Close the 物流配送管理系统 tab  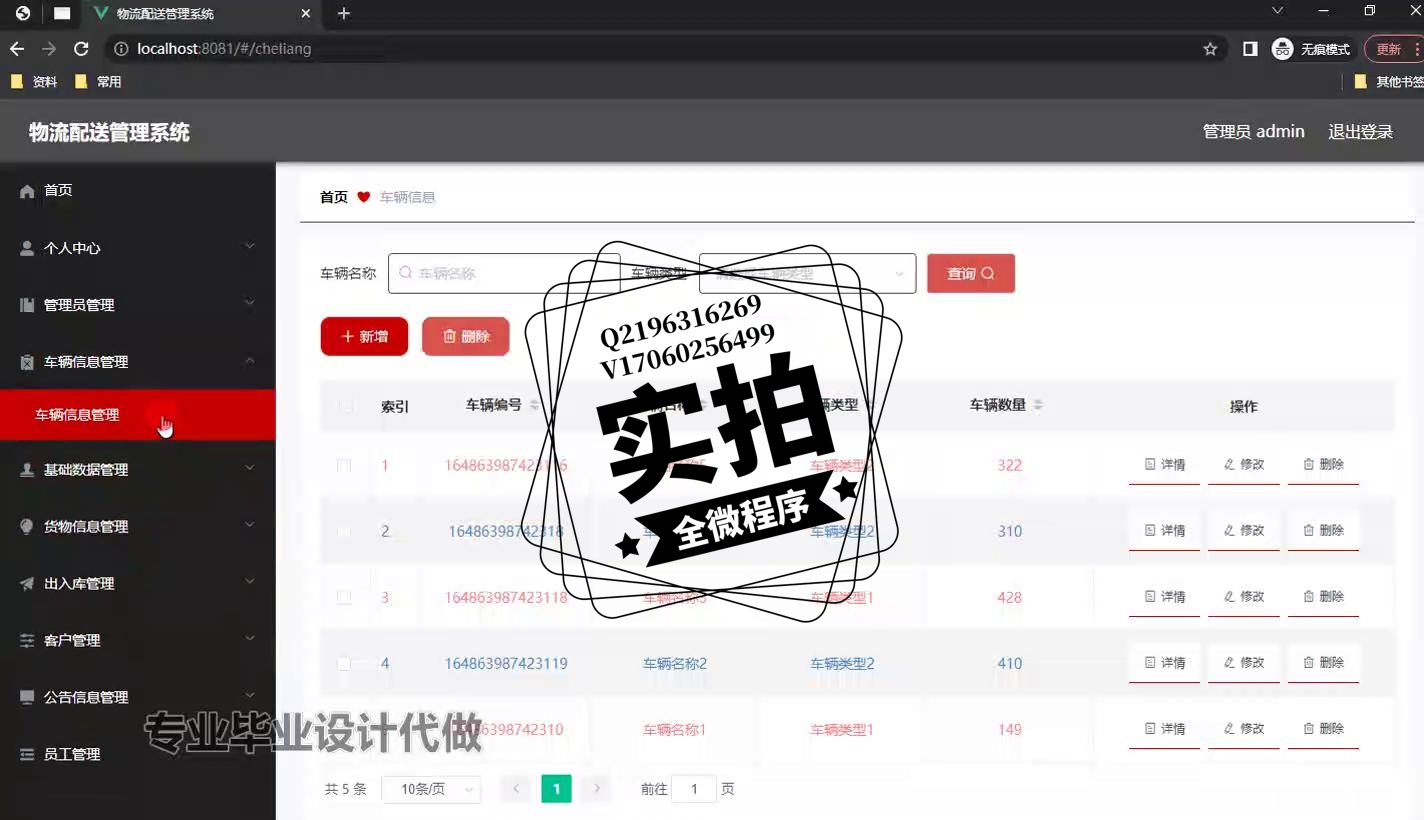click(x=306, y=14)
